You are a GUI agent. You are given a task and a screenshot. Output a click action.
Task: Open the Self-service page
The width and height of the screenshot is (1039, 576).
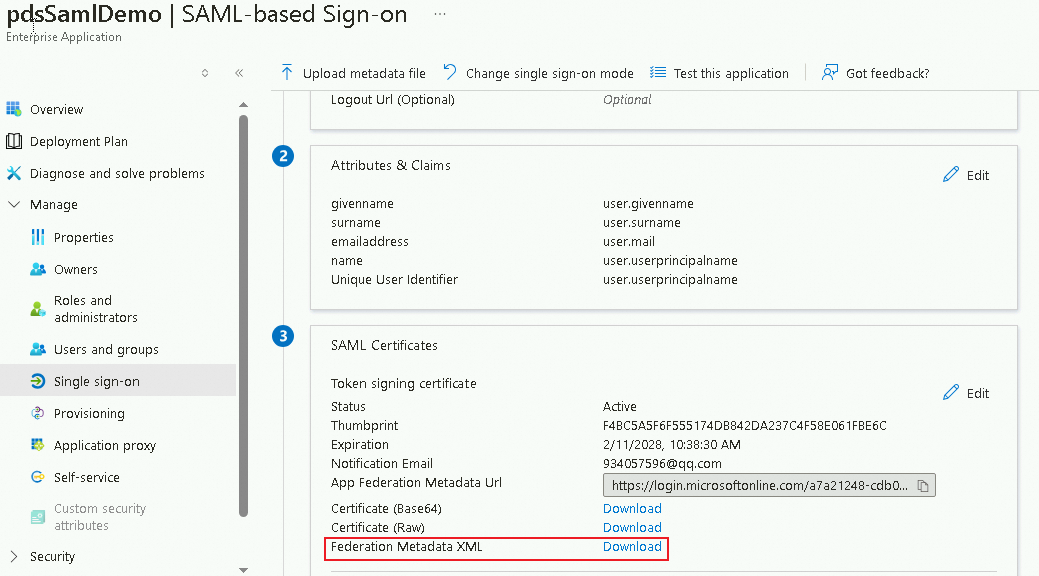pos(87,477)
